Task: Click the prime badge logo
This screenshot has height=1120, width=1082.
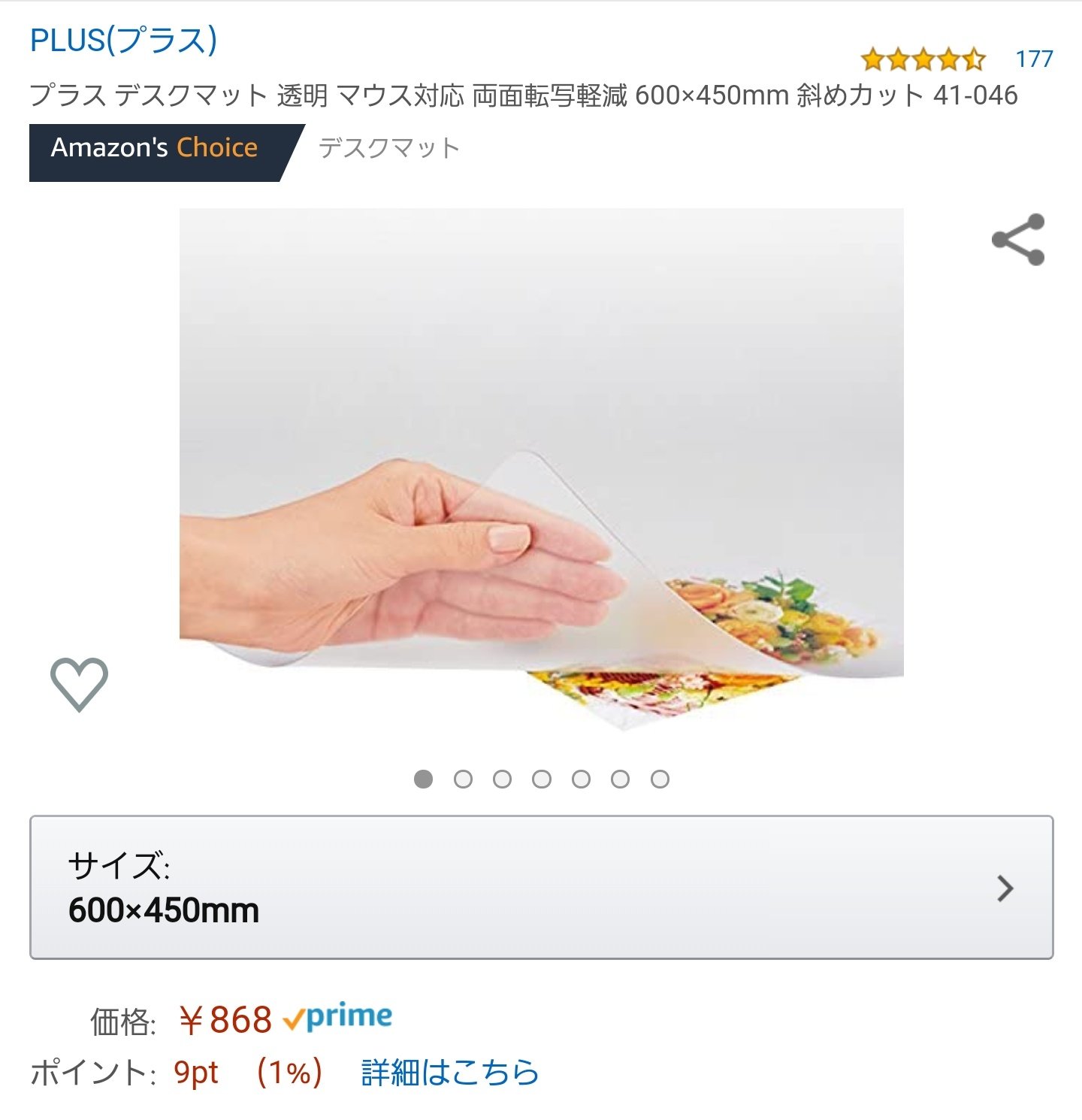Action: pyautogui.click(x=337, y=1017)
